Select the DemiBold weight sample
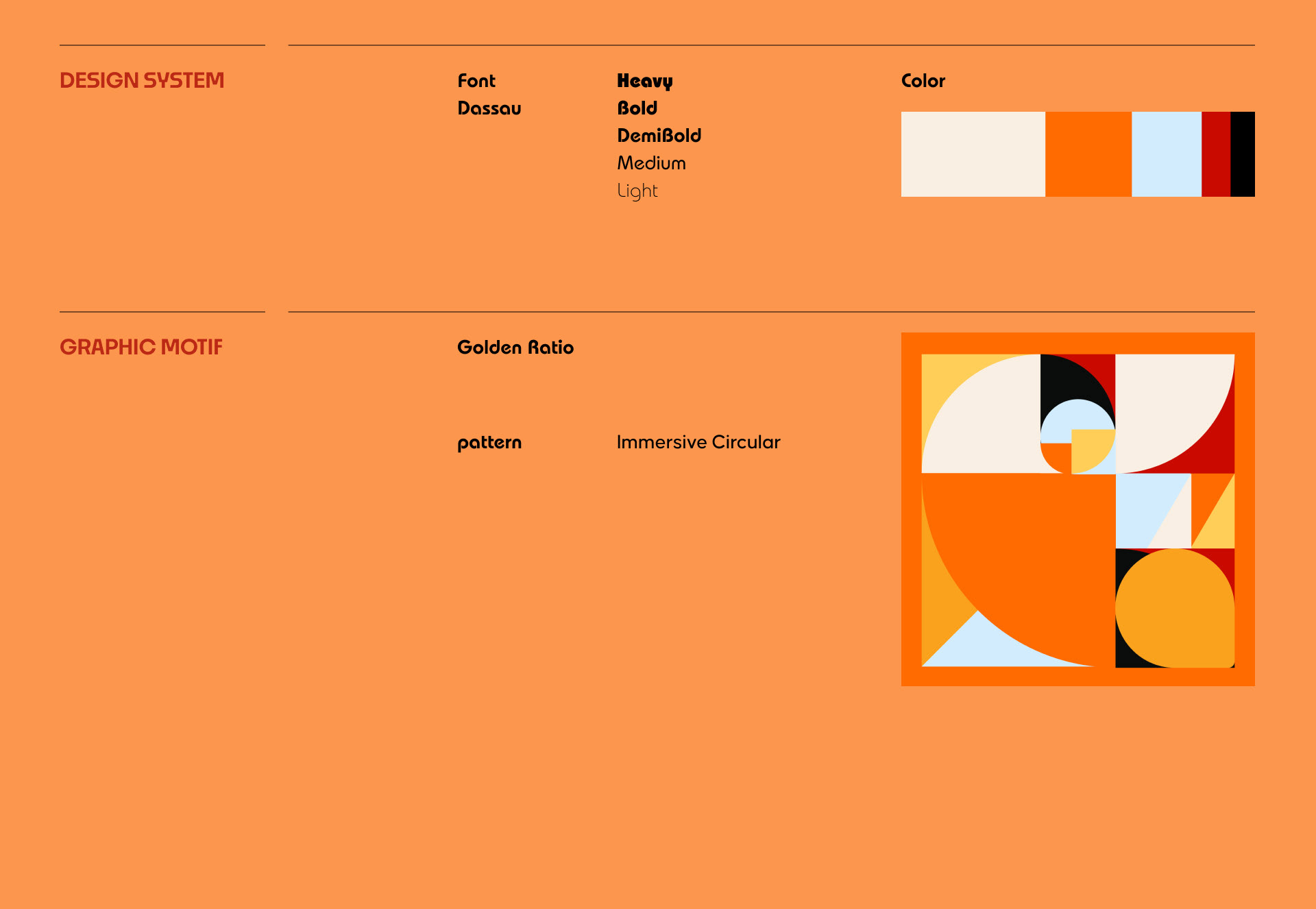 click(659, 136)
